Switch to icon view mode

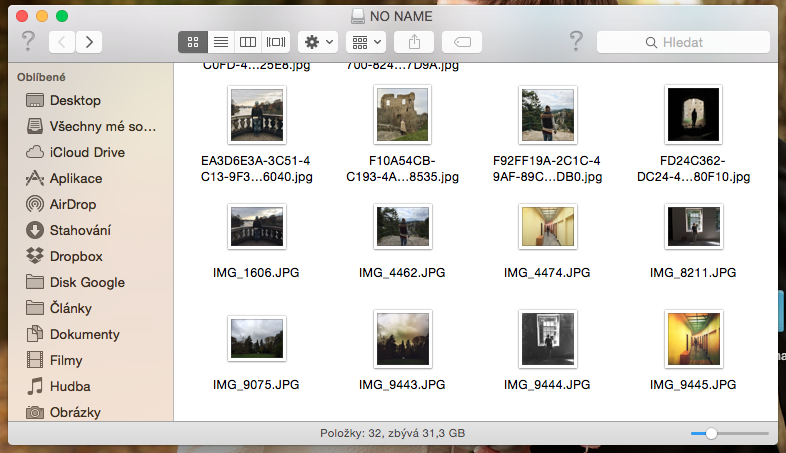(192, 42)
